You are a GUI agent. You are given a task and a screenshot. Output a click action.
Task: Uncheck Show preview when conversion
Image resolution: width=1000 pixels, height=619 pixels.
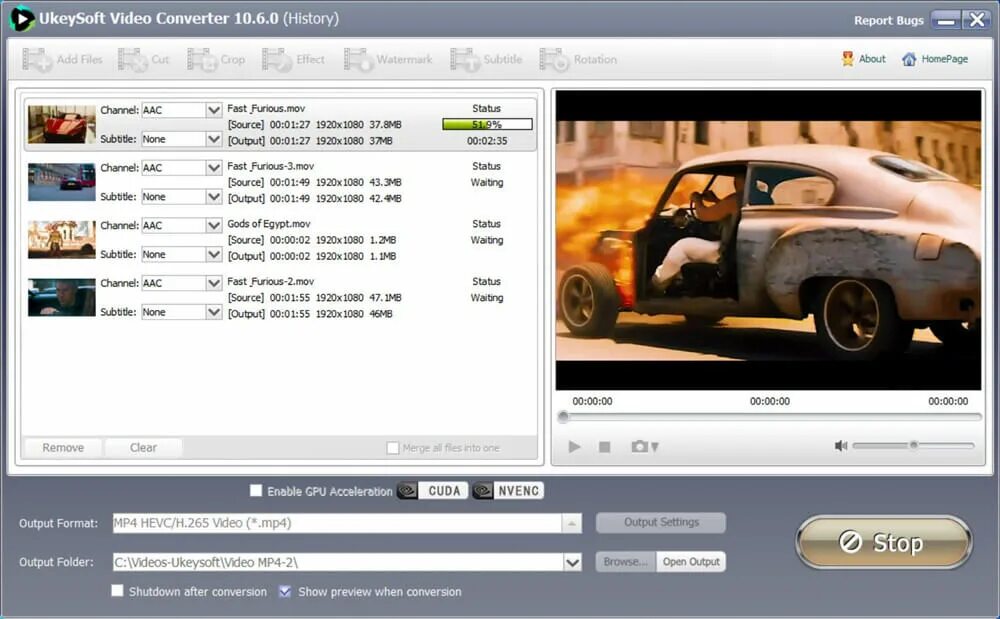pyautogui.click(x=285, y=592)
